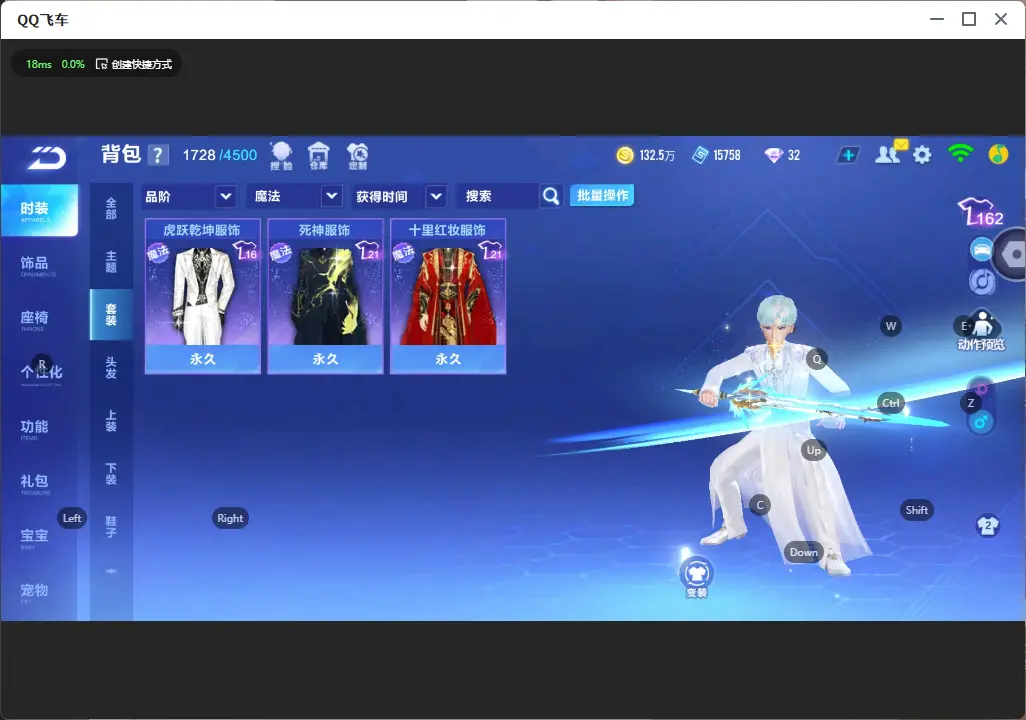This screenshot has width=1026, height=720.
Task: Select the 主题 theme subcategory
Action: (x=111, y=262)
